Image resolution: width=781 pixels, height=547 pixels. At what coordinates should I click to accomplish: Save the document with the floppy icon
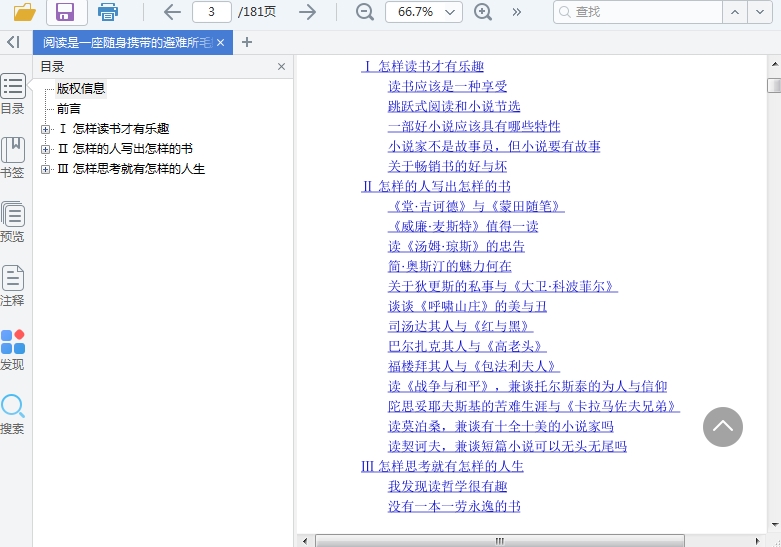(66, 11)
